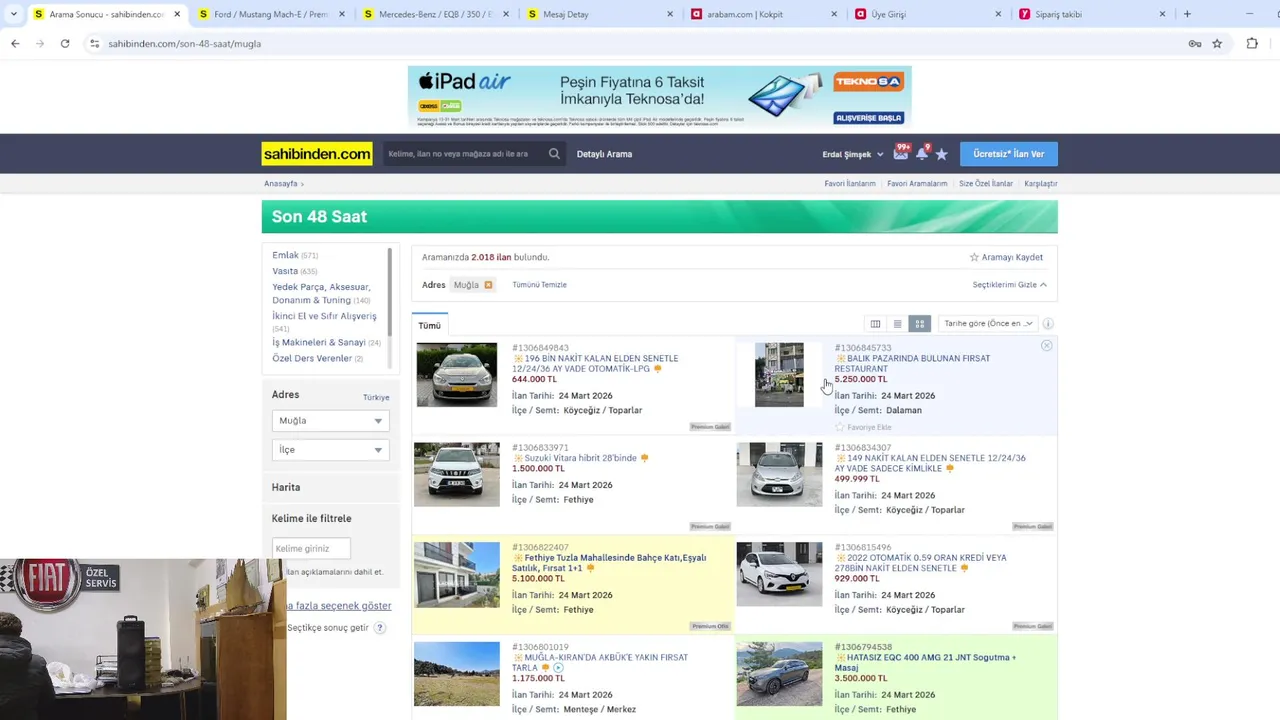1280x720 pixels.
Task: Open the notifications bell icon
Action: (922, 154)
